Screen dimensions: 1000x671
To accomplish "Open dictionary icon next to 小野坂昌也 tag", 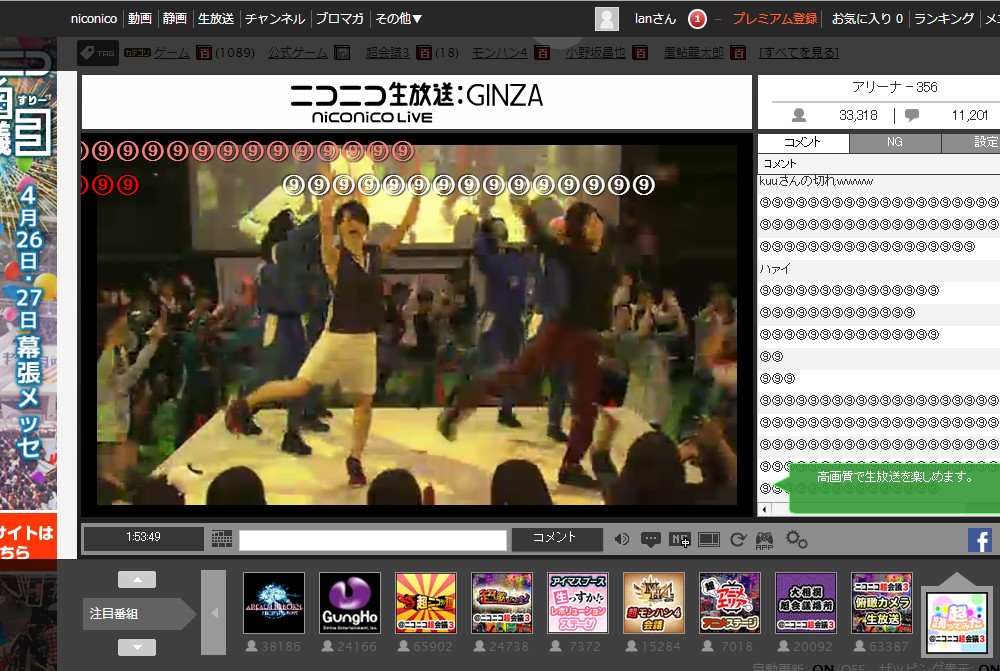I will click(x=640, y=53).
